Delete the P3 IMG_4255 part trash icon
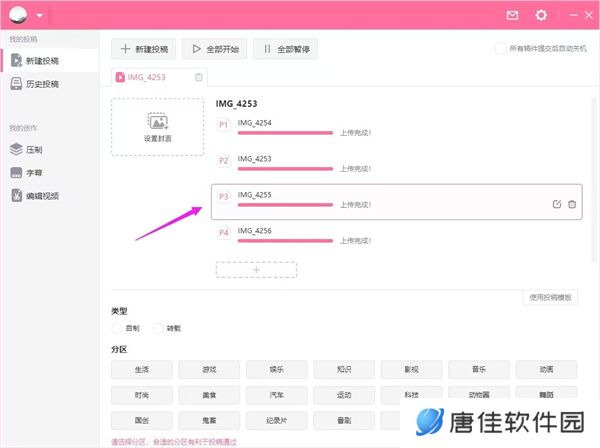 (x=572, y=204)
